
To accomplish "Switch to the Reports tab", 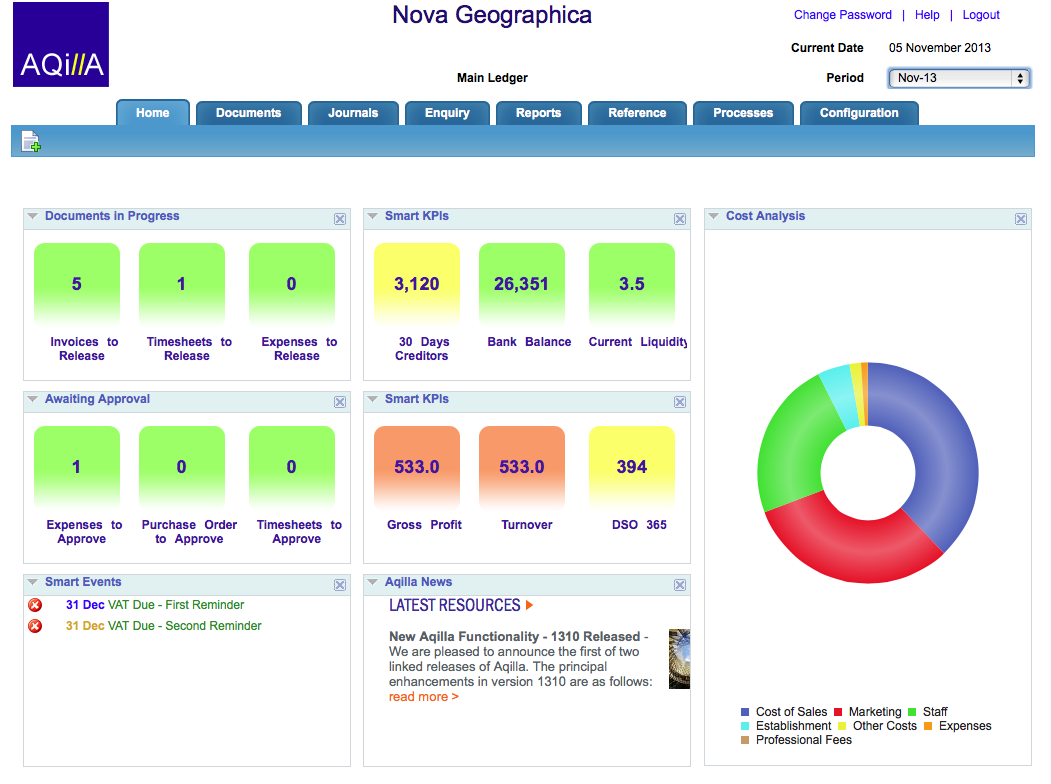I will (538, 113).
